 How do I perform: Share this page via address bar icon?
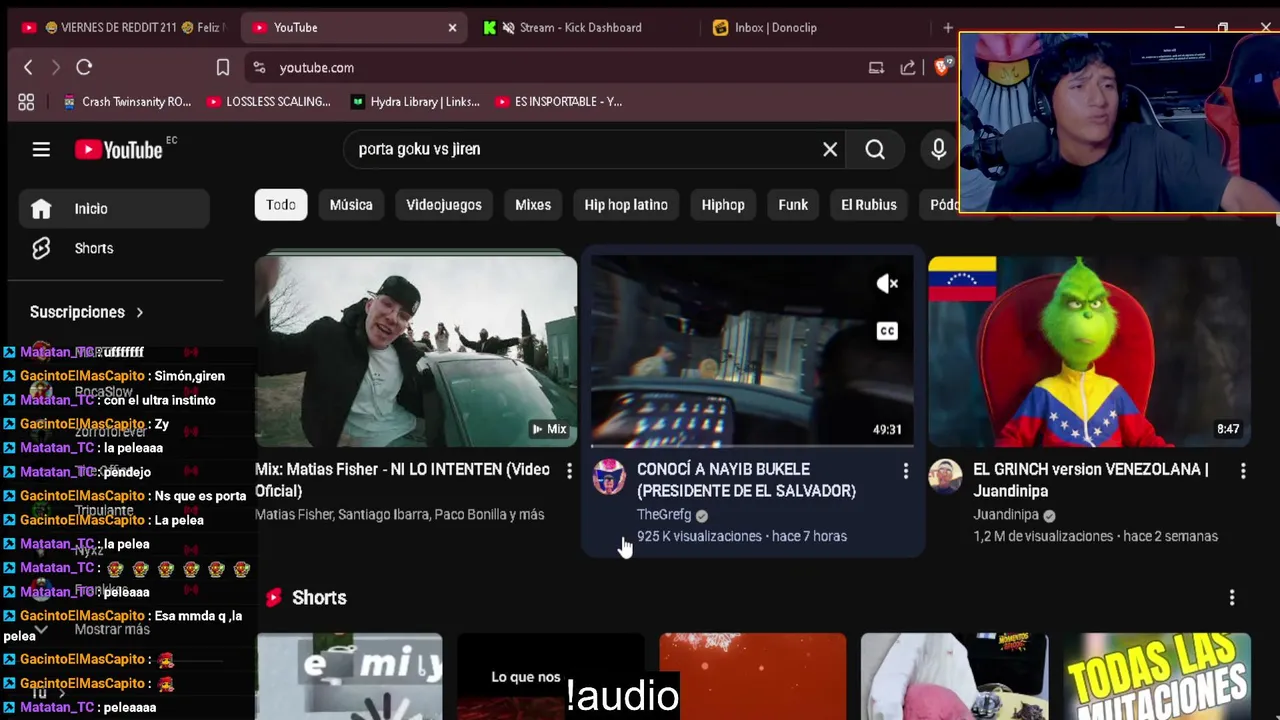pos(908,67)
